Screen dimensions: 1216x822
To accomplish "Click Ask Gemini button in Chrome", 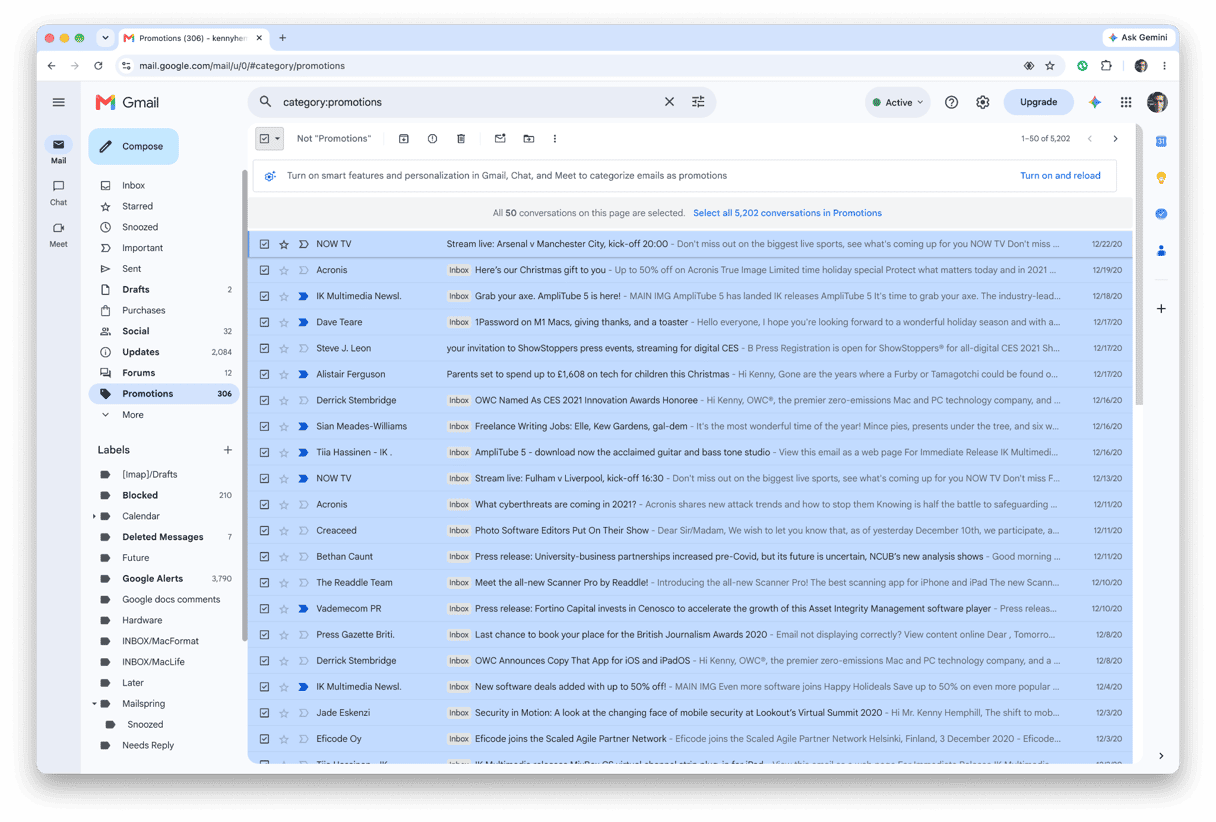I will (1138, 38).
